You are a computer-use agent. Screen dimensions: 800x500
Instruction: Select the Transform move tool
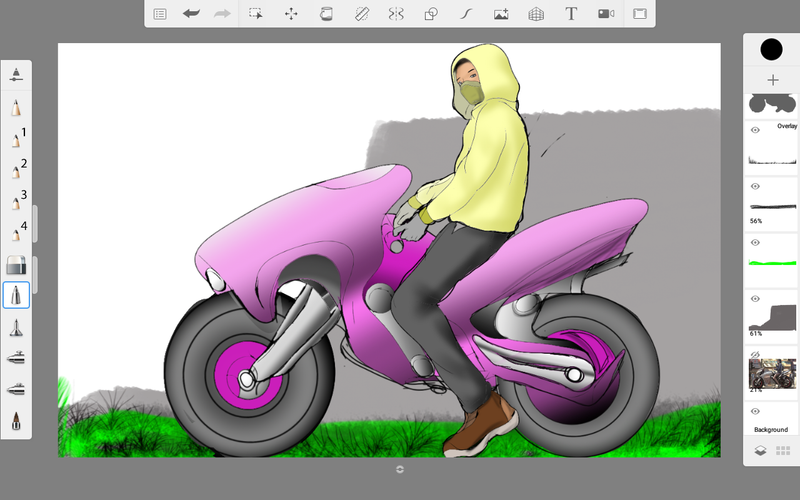click(291, 14)
